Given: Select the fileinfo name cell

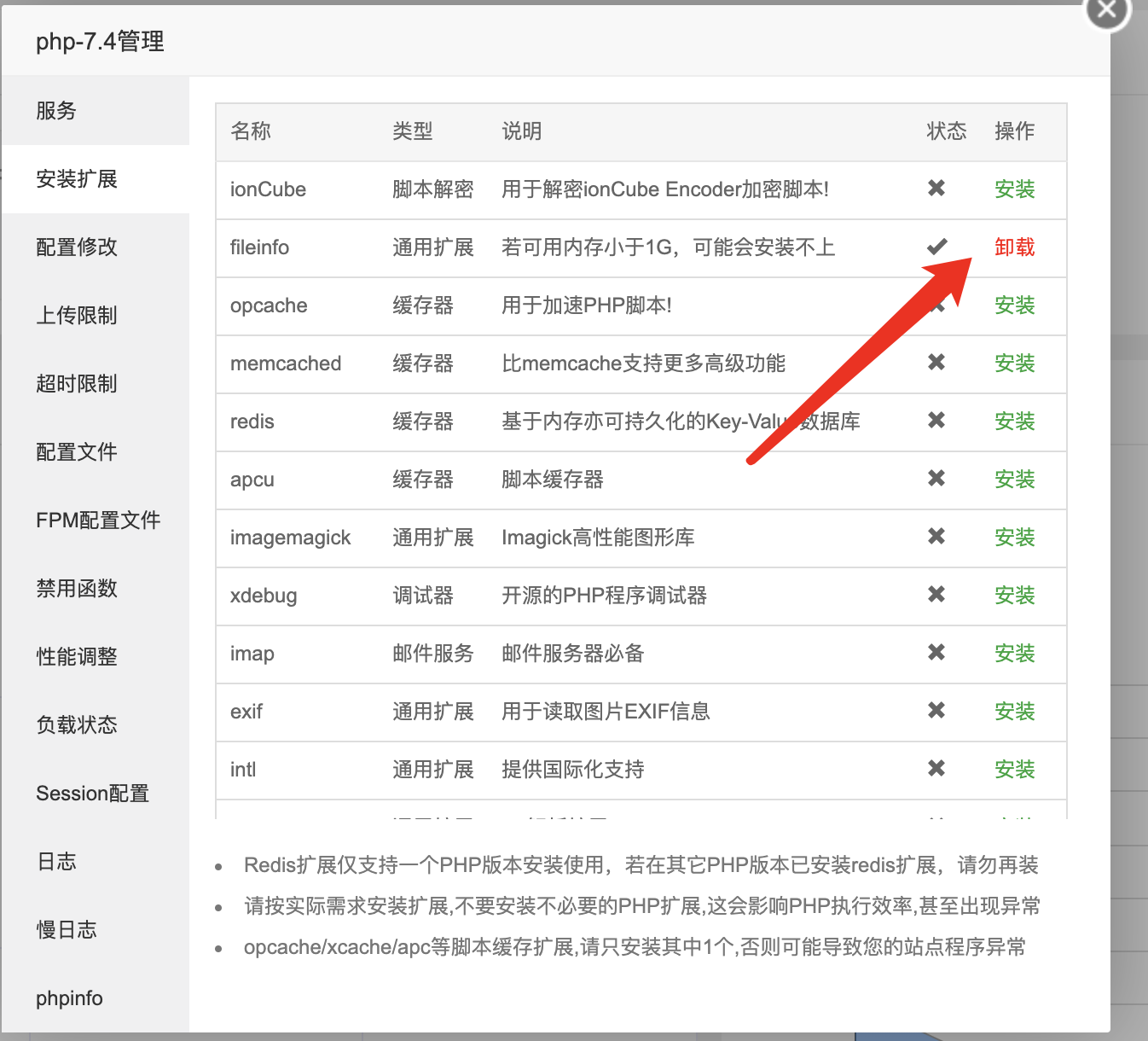Looking at the screenshot, I should (x=259, y=247).
